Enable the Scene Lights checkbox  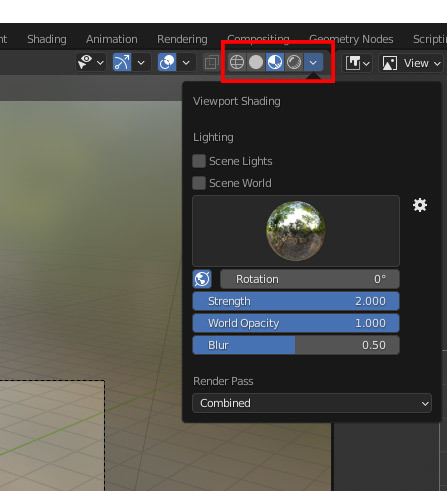[x=199, y=161]
